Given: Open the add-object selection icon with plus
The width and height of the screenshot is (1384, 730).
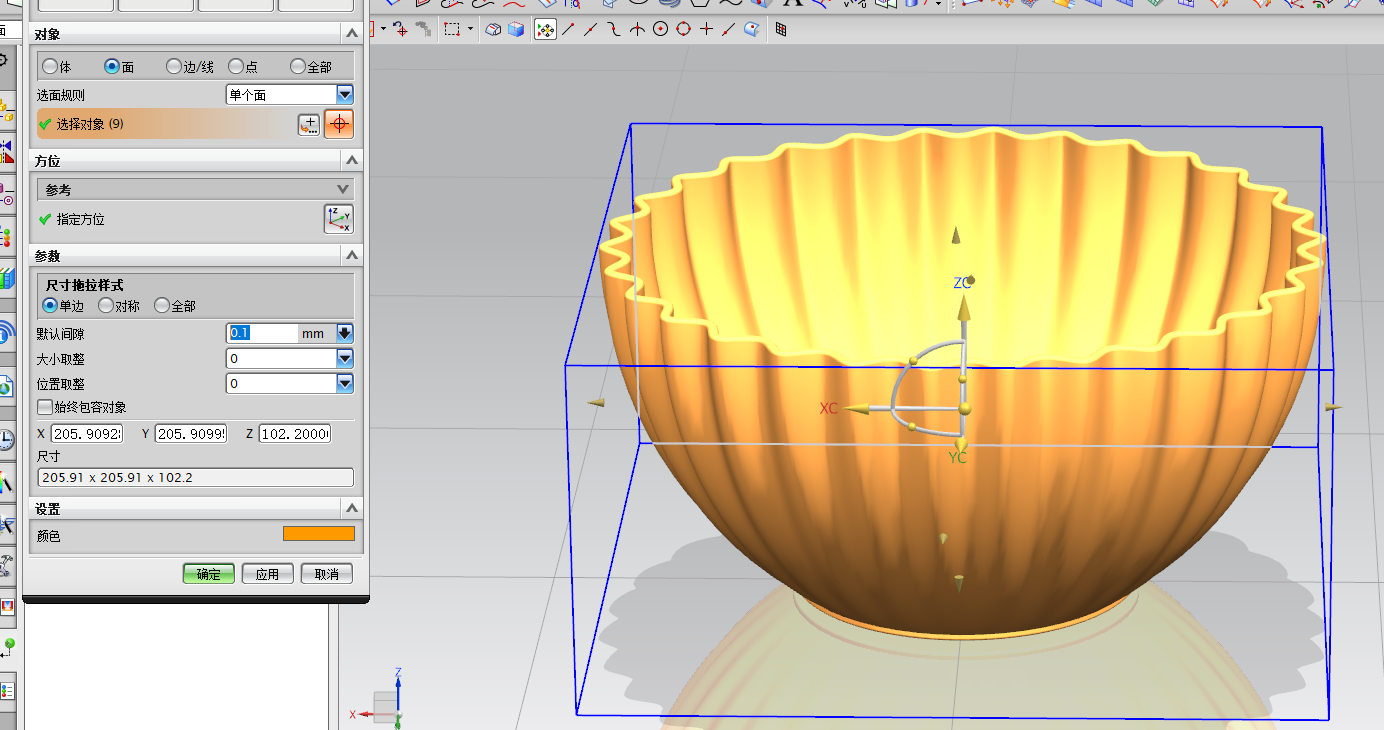Looking at the screenshot, I should (x=309, y=124).
